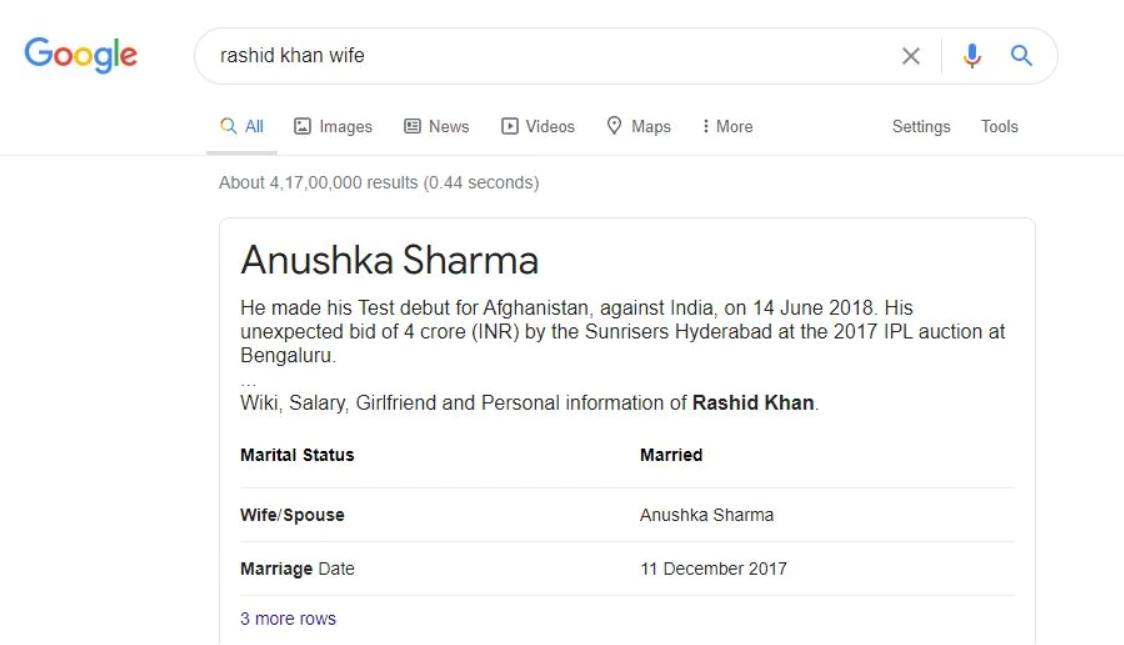Open the More options menu
This screenshot has width=1124, height=645.
point(728,126)
